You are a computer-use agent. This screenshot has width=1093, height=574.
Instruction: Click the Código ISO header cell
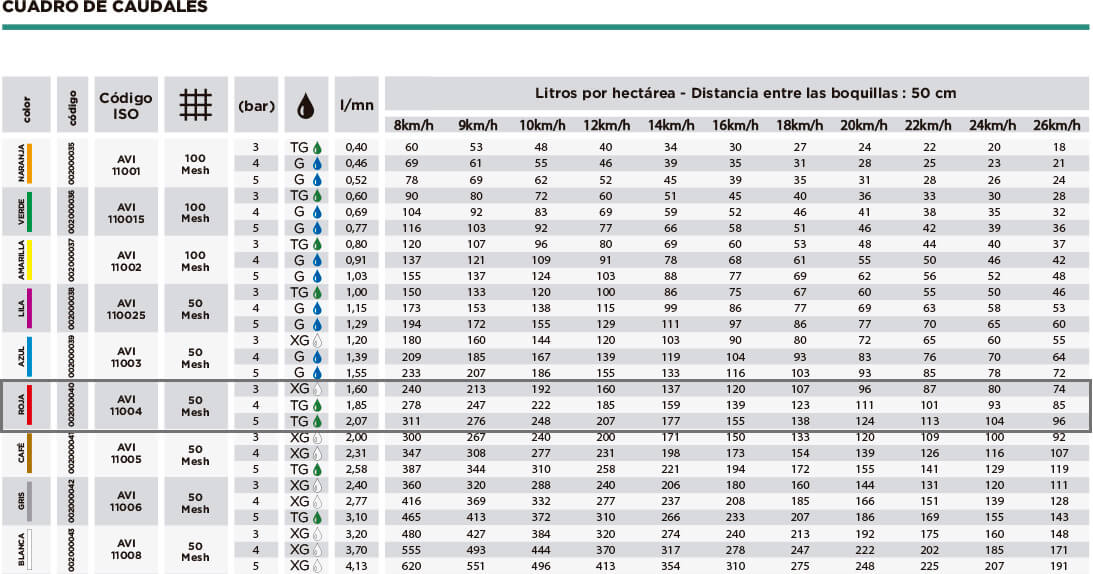point(126,105)
